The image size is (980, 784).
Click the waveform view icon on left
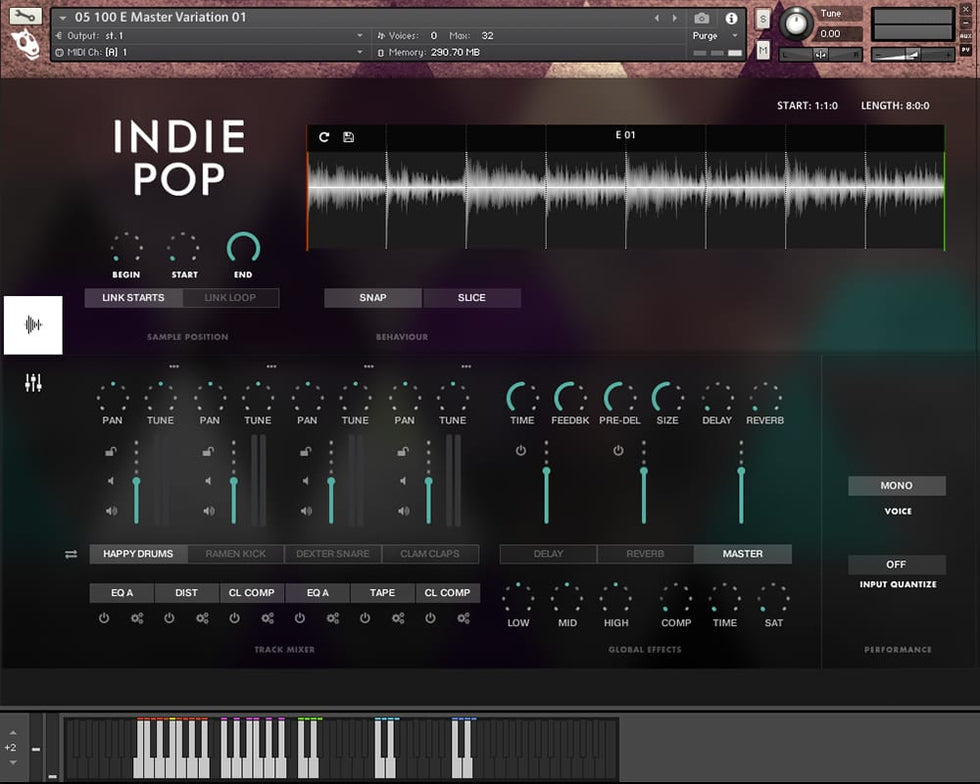pos(33,325)
